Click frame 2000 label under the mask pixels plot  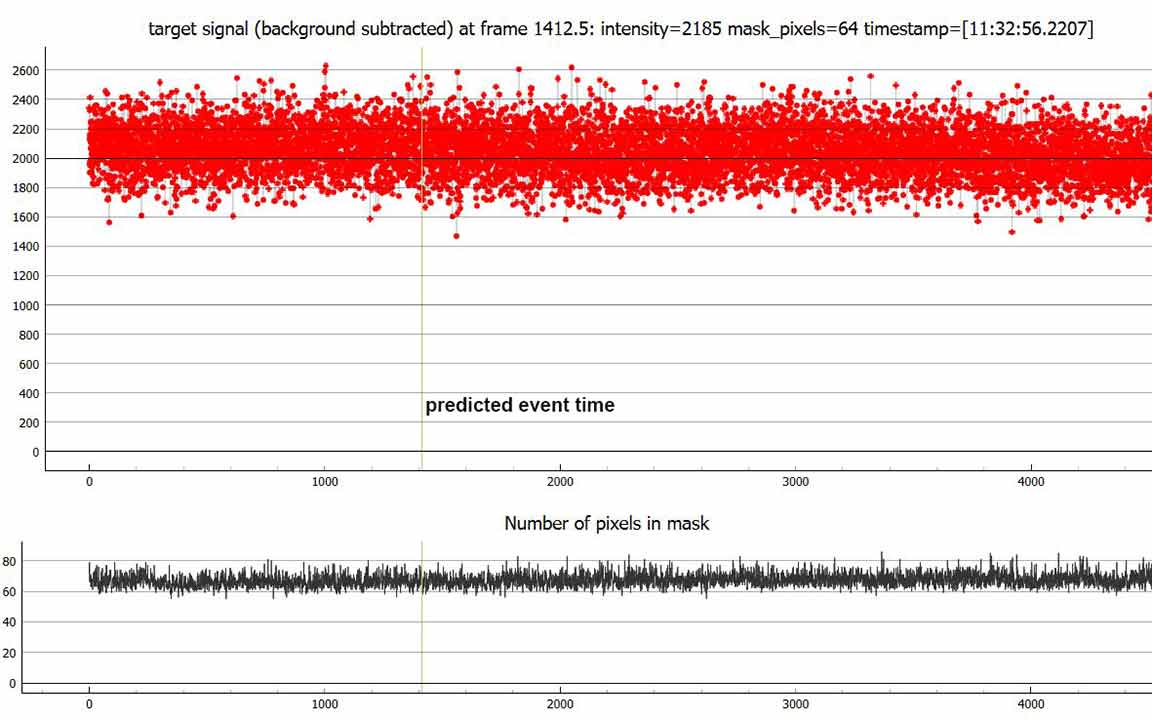(560, 704)
